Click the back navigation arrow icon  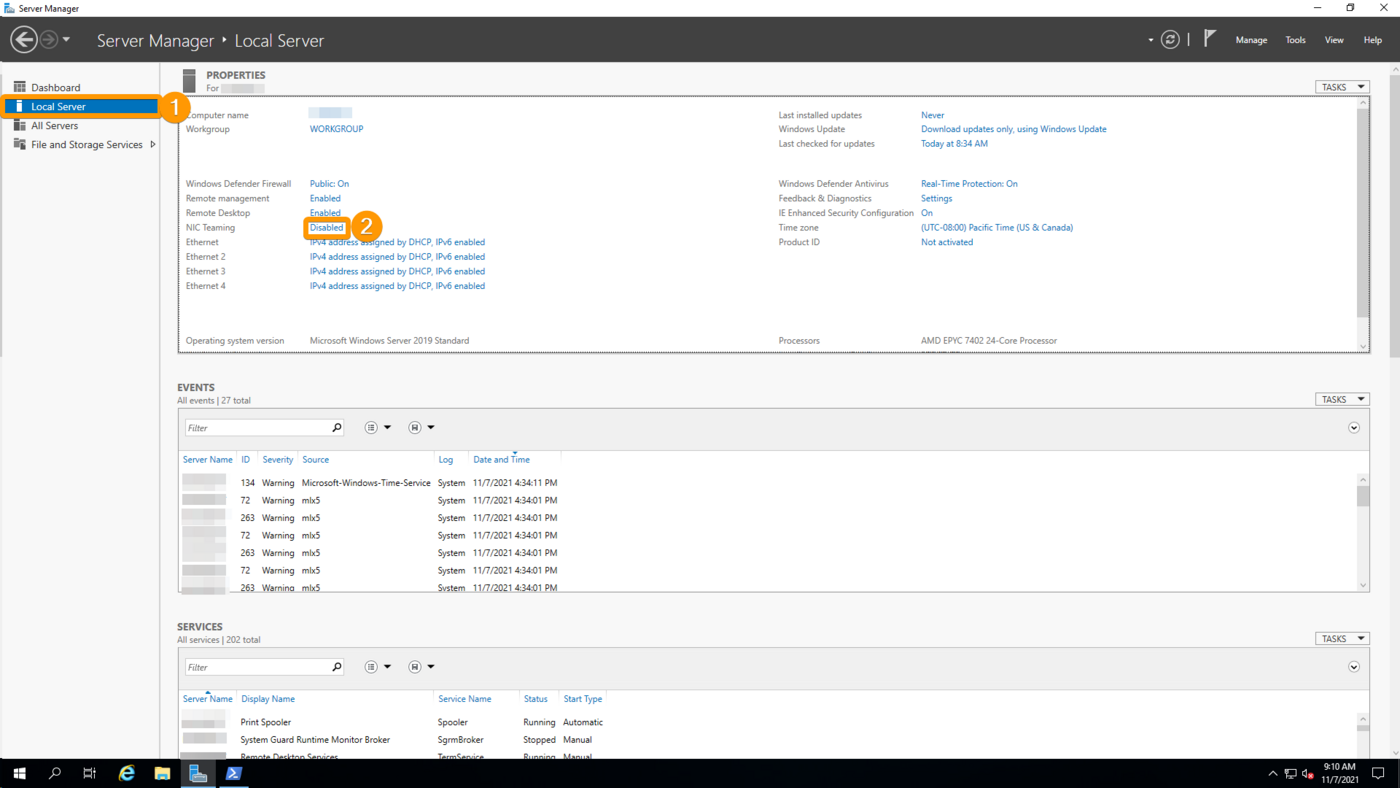(x=24, y=40)
